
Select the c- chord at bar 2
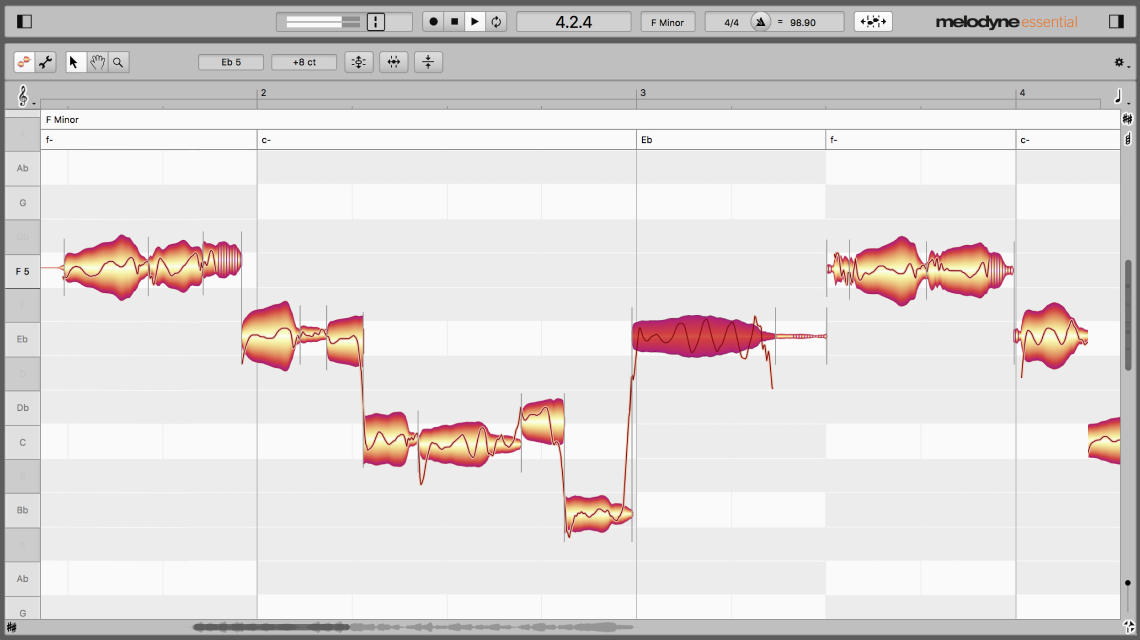pos(446,140)
